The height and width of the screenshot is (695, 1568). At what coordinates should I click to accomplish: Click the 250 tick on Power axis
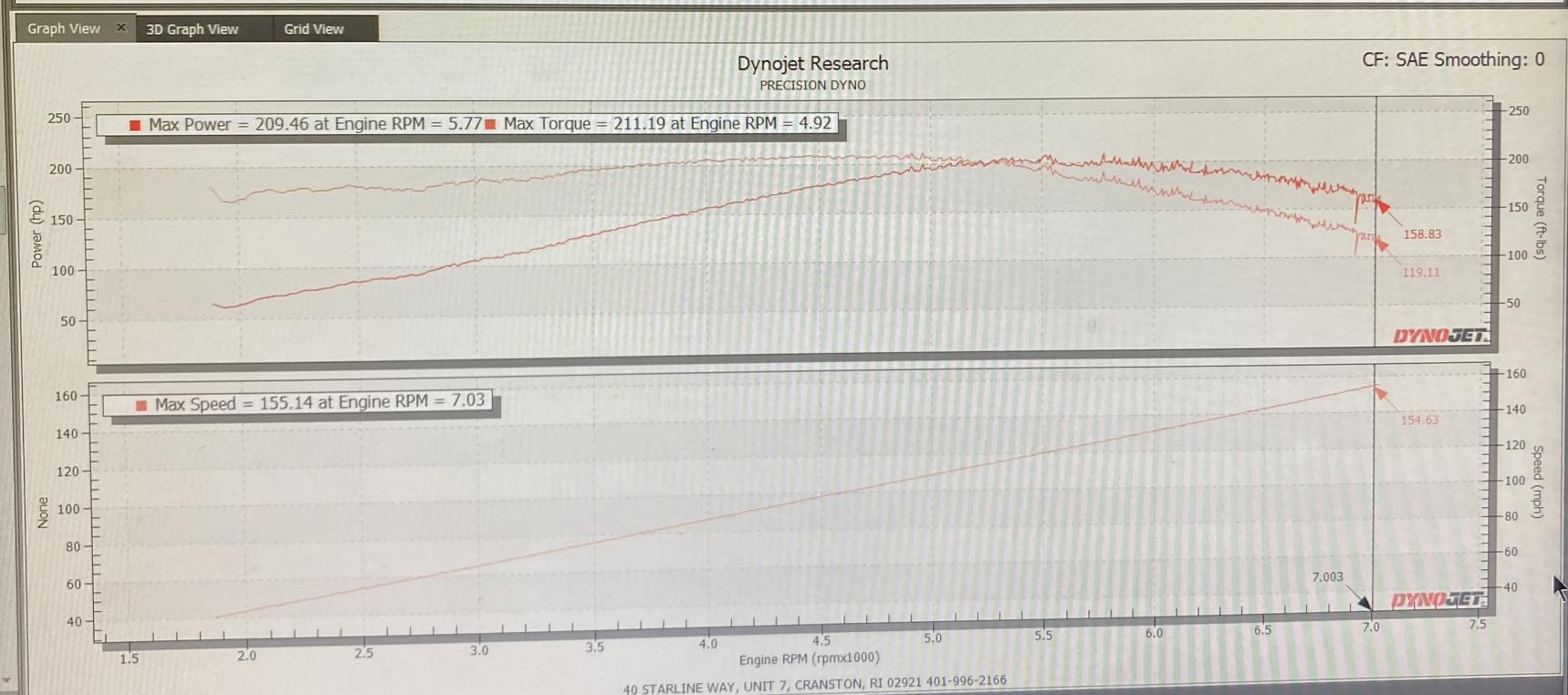(58, 118)
